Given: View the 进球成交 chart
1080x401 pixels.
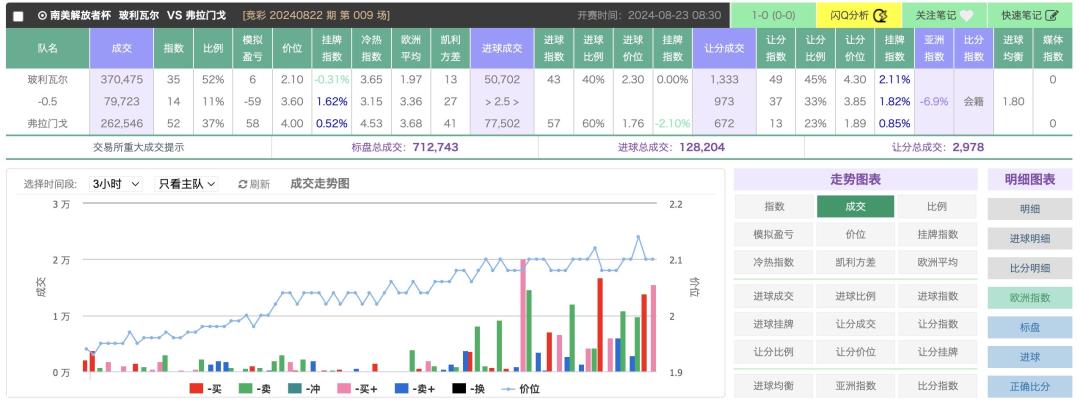Looking at the screenshot, I should (x=774, y=296).
